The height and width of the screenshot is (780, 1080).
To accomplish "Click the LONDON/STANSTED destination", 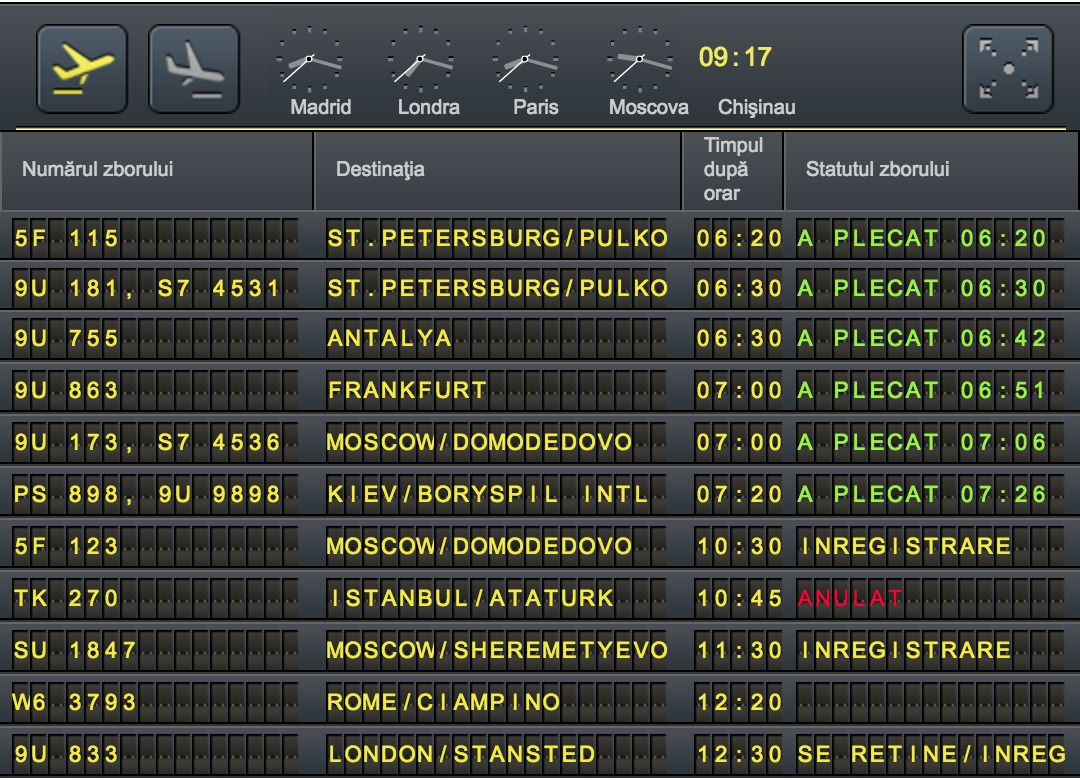I will click(461, 754).
